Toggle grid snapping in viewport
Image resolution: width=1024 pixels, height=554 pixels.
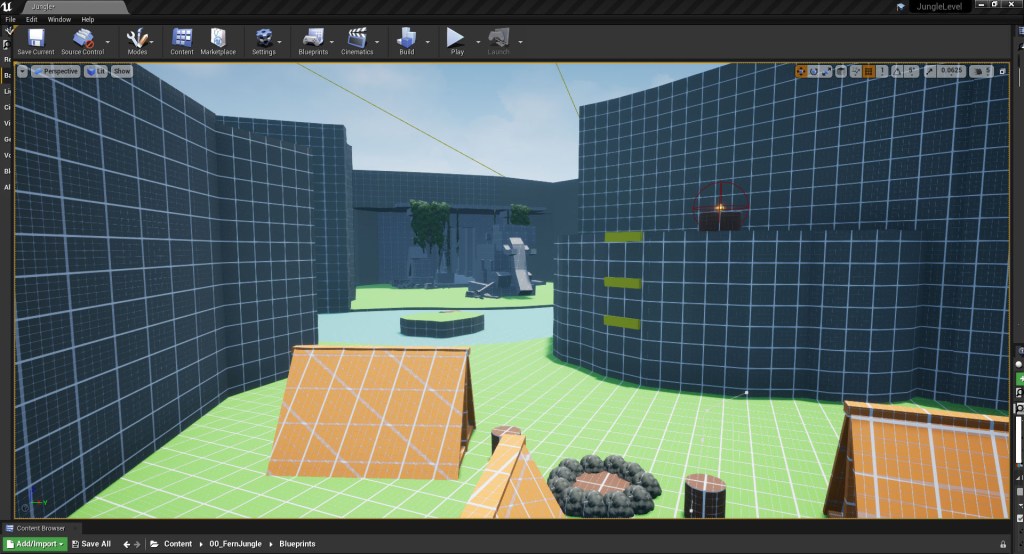pyautogui.click(x=868, y=71)
